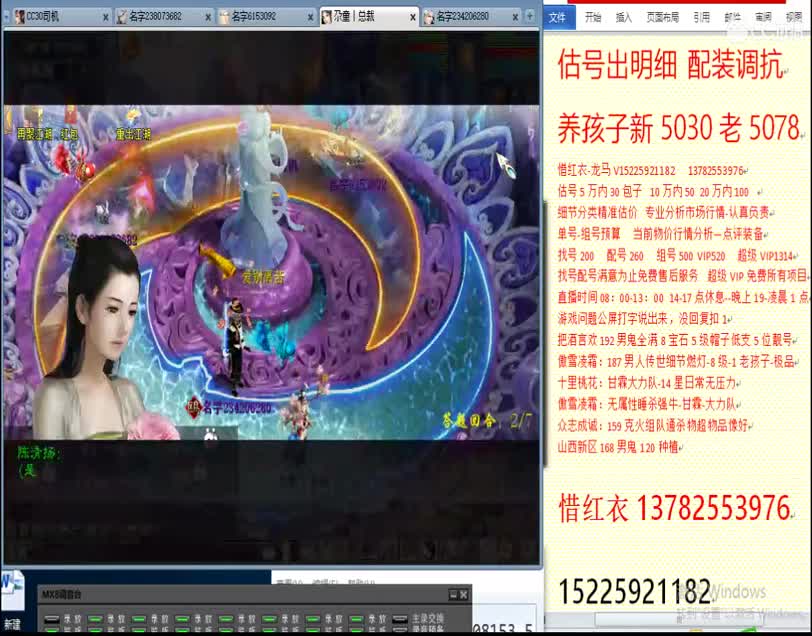Close the 名字238073682 tab

208,18
